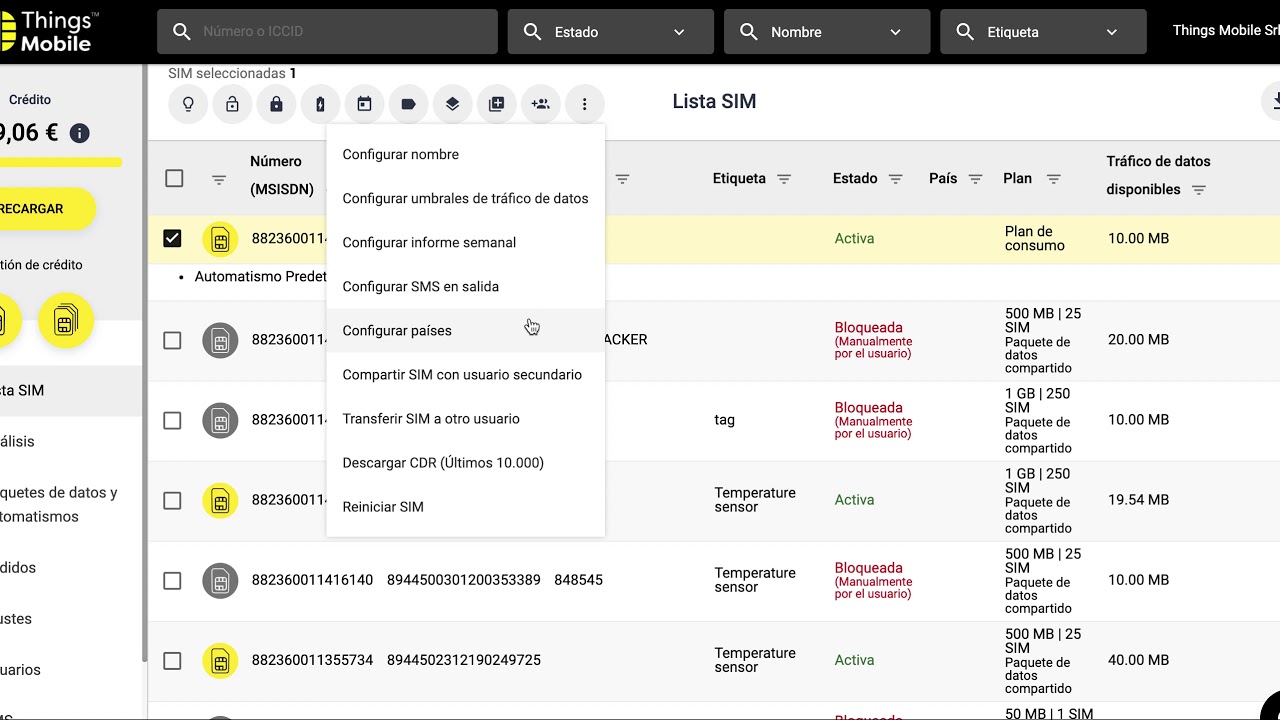The width and height of the screenshot is (1280, 720).
Task: Check the SIM row with 20.00 MB
Action: 173,340
